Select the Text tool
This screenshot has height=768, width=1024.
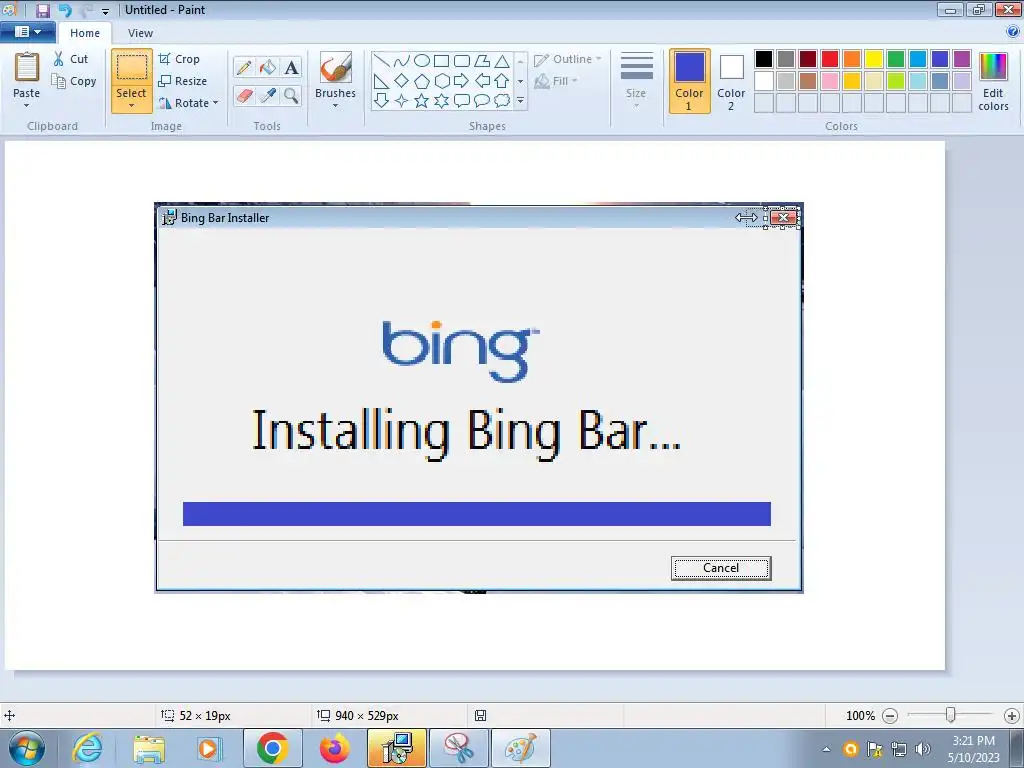[291, 67]
